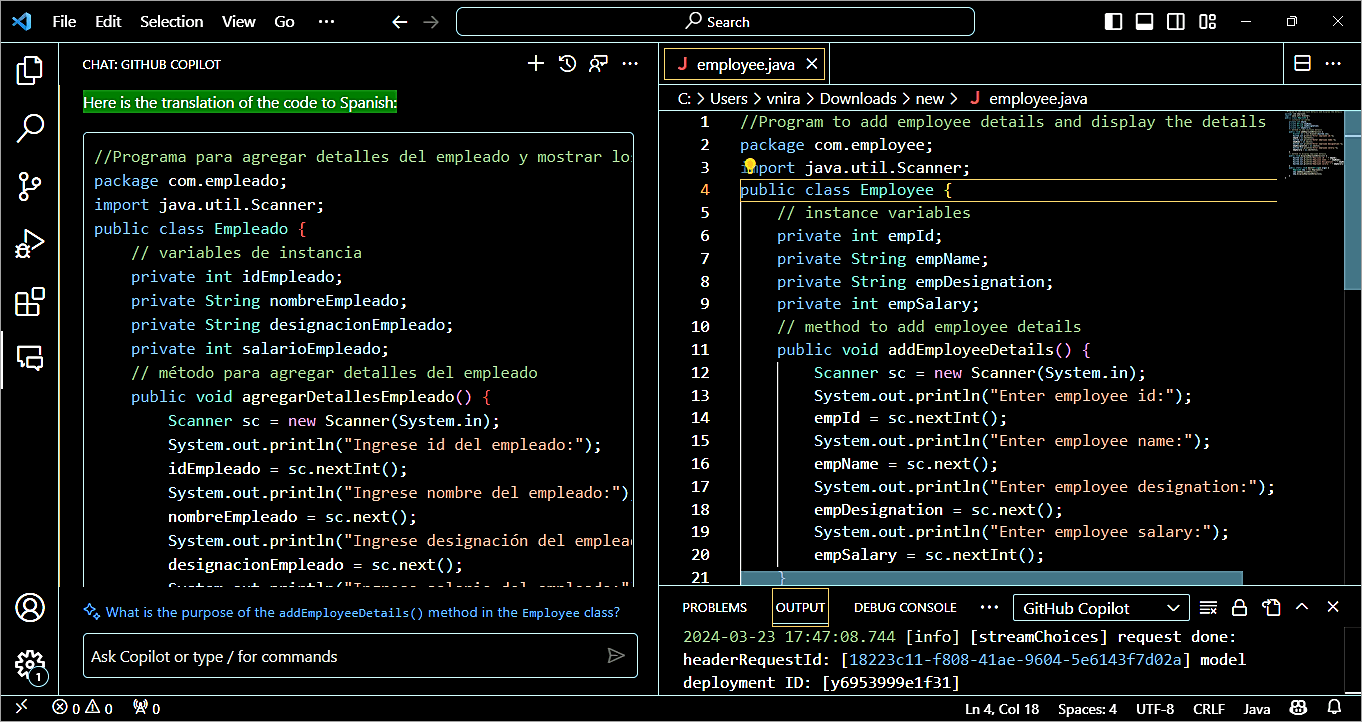The width and height of the screenshot is (1362, 722).
Task: Click the suggested addEmployeeDetails follow-up question
Action: (x=362, y=612)
